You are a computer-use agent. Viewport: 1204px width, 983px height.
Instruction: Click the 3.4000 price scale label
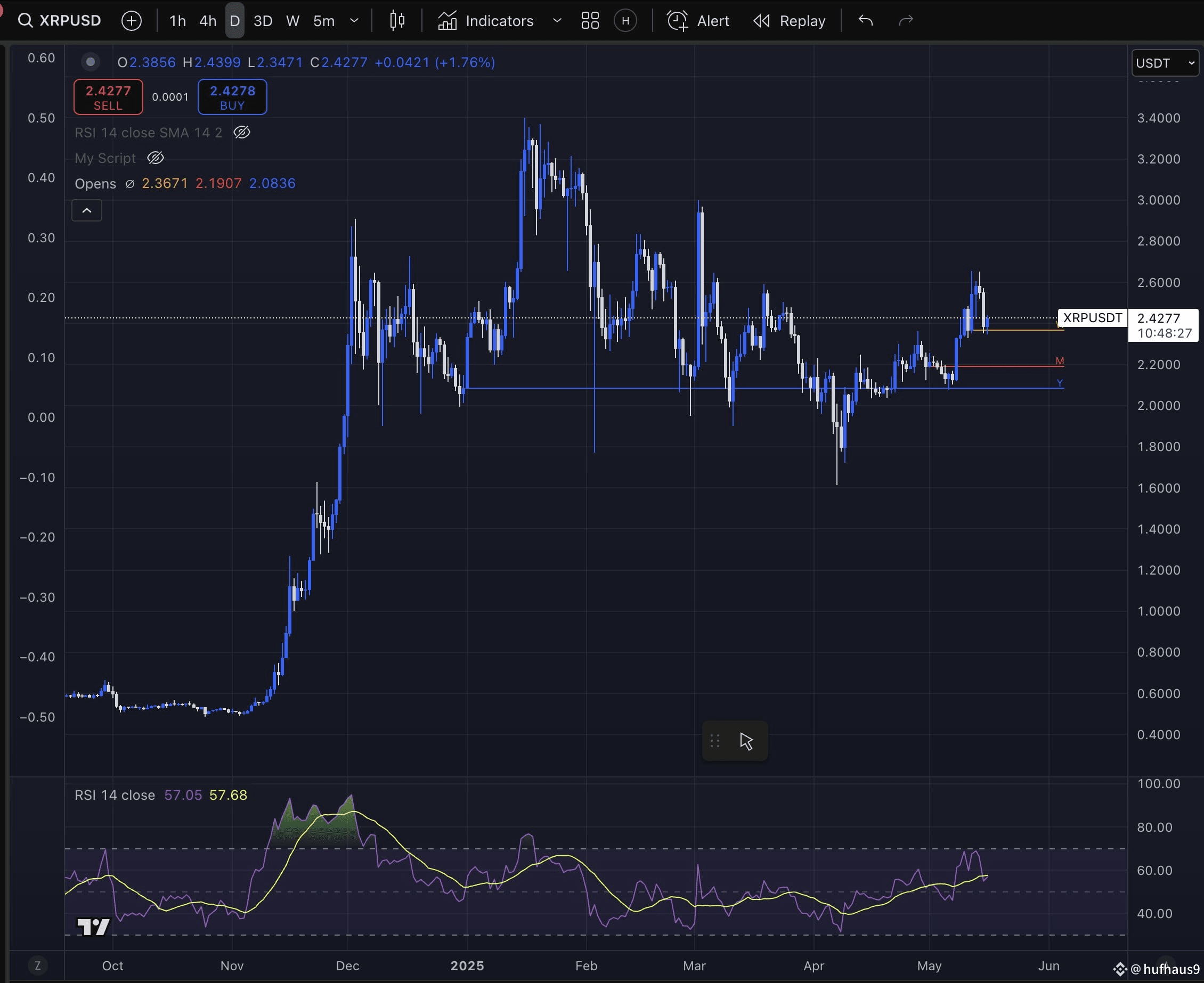click(x=1159, y=118)
